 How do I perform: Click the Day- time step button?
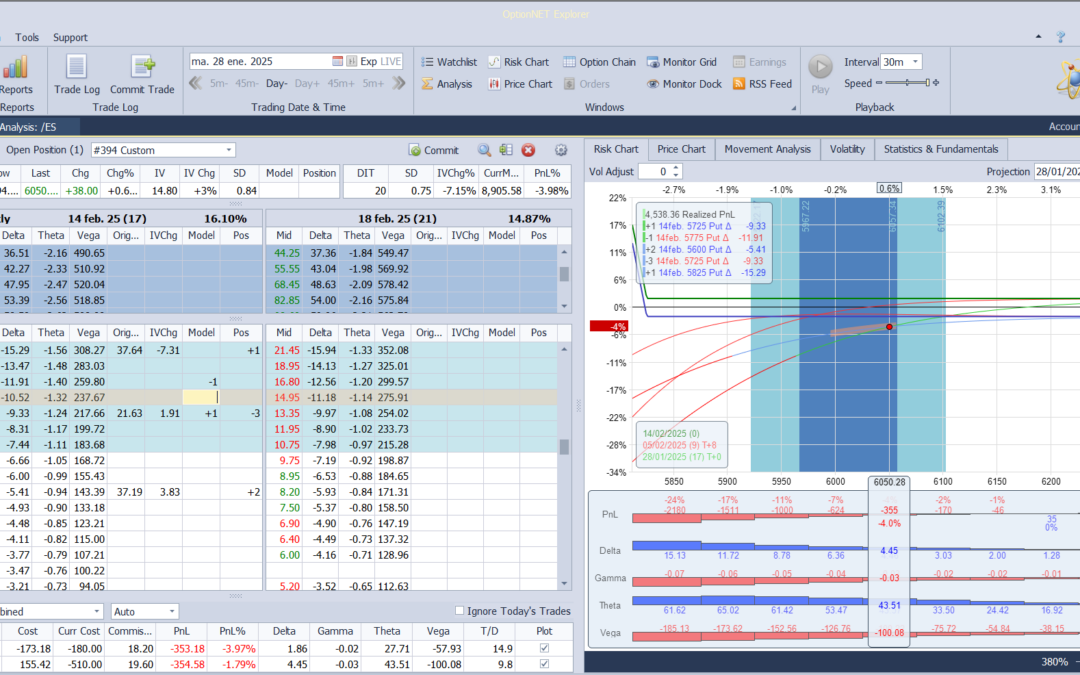point(277,83)
